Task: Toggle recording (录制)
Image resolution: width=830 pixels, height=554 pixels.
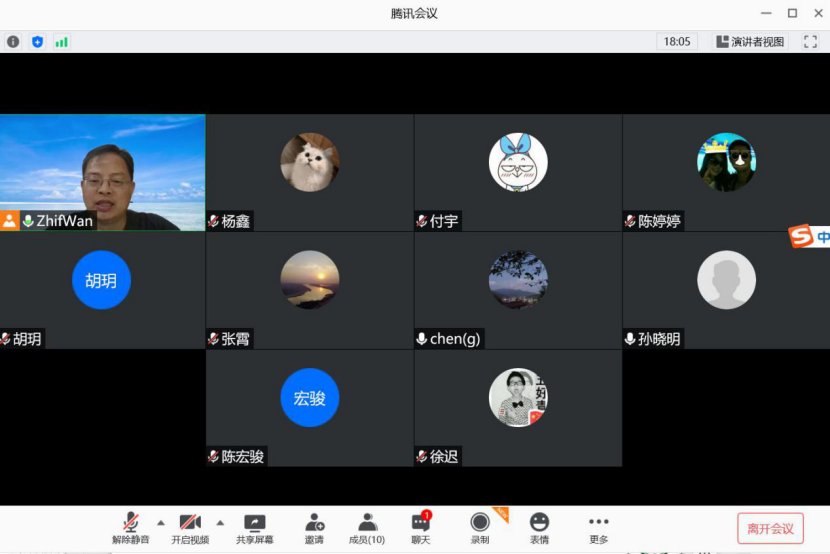Action: tap(480, 529)
